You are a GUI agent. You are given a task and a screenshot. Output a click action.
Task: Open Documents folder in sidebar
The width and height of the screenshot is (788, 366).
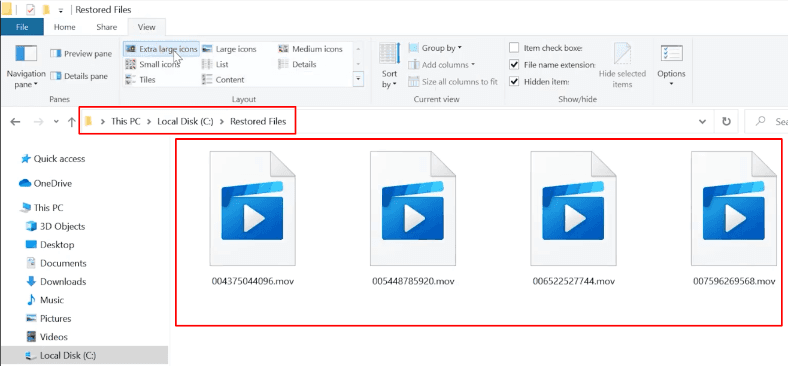[56, 263]
